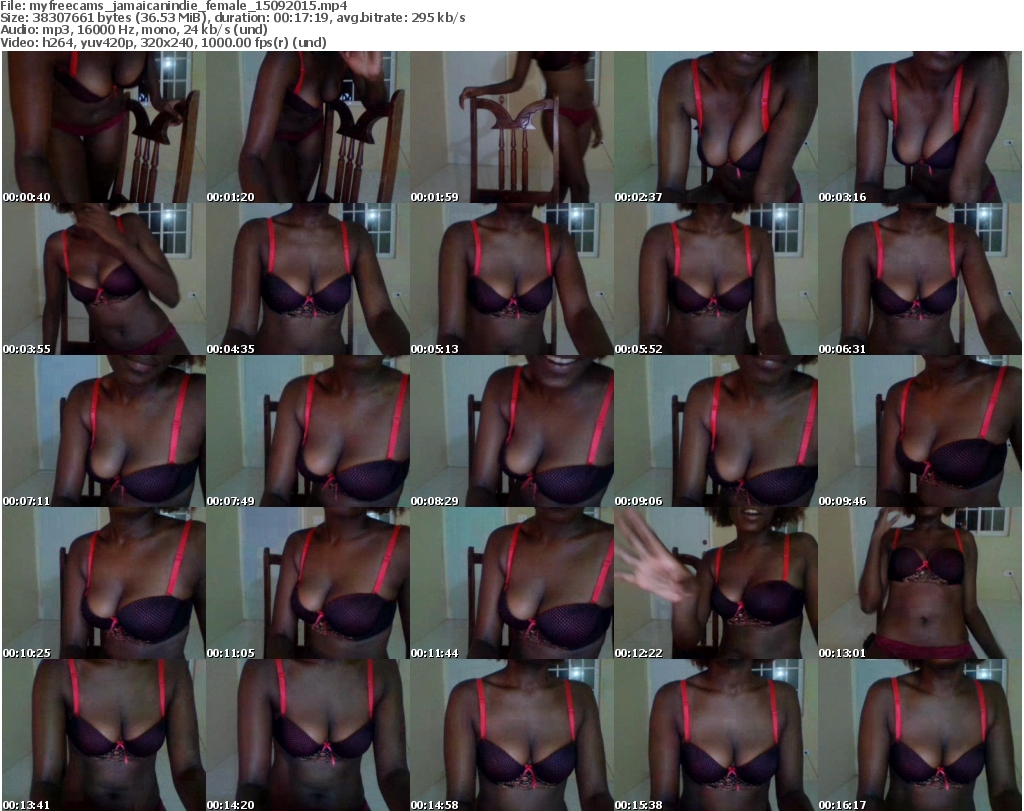
Task: Open the frame labeled 00:11:05
Action: 308,584
